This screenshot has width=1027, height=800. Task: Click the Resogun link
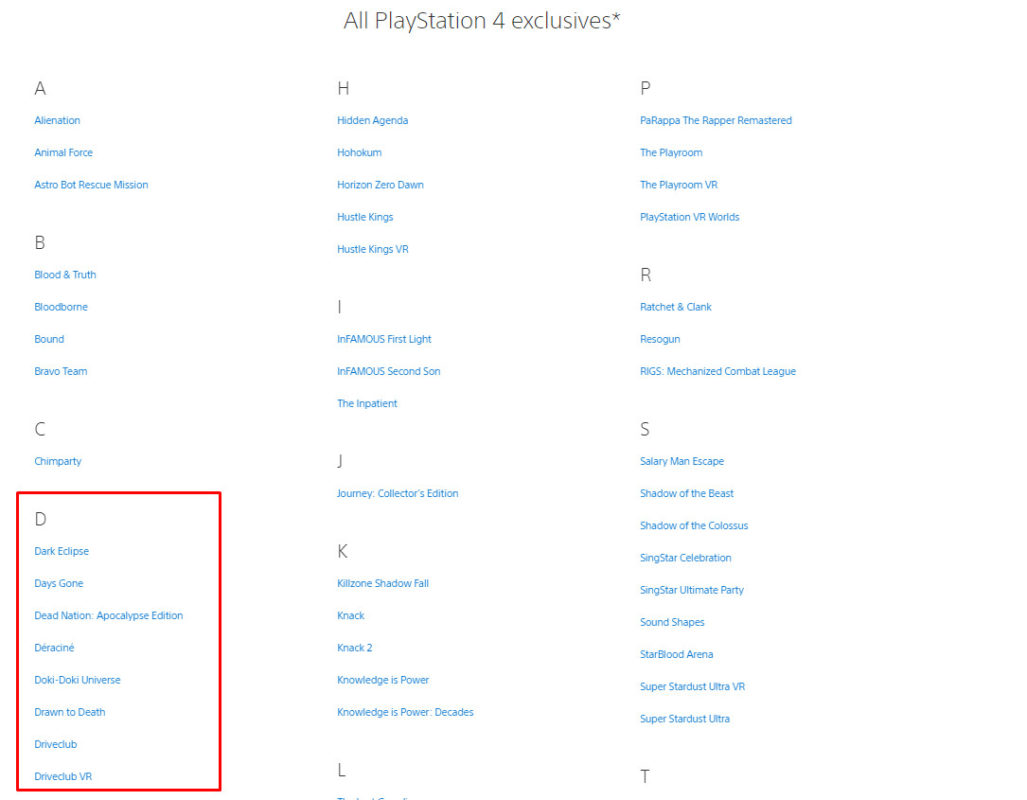pyautogui.click(x=660, y=339)
